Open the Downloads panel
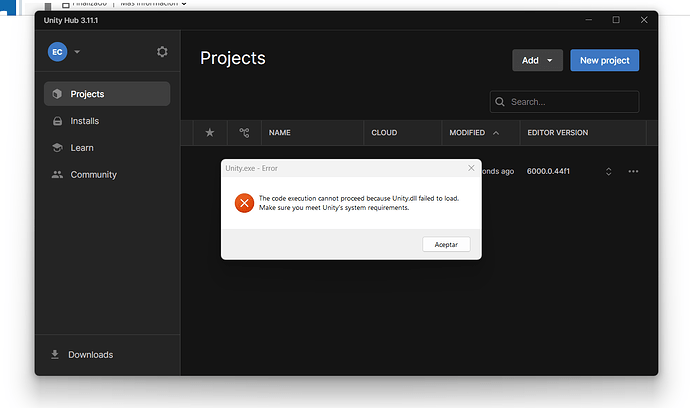This screenshot has height=408, width=690. point(89,355)
